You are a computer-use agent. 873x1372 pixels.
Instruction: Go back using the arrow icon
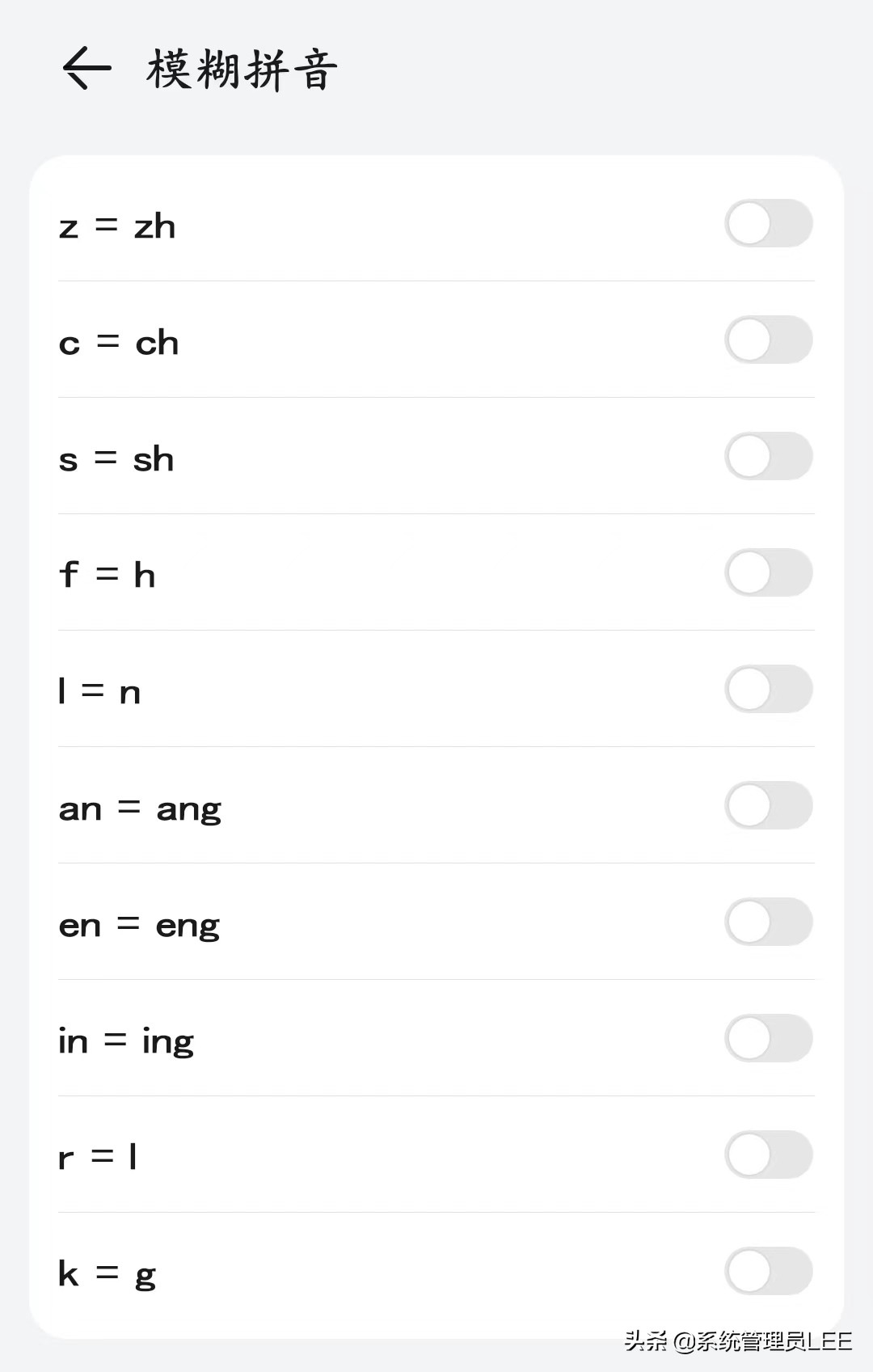point(86,68)
